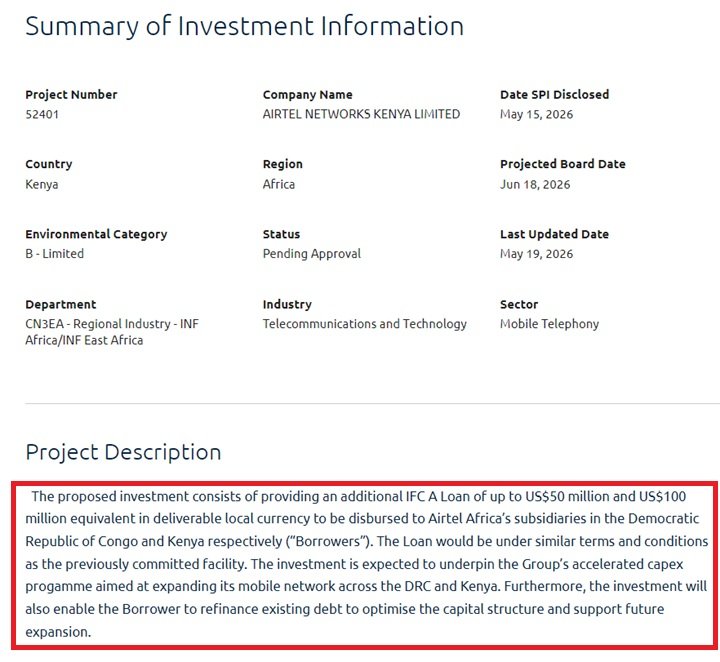Viewport: 720px width, 662px height.
Task: Click the Environmental Category label
Action: point(96,234)
